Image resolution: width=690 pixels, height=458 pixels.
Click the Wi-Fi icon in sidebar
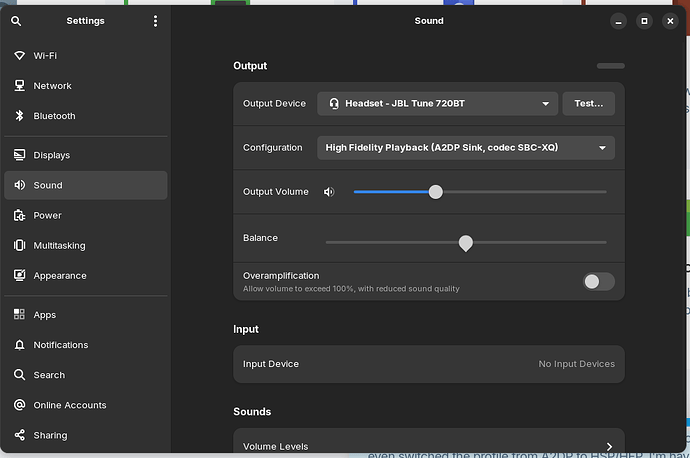pyautogui.click(x=20, y=56)
